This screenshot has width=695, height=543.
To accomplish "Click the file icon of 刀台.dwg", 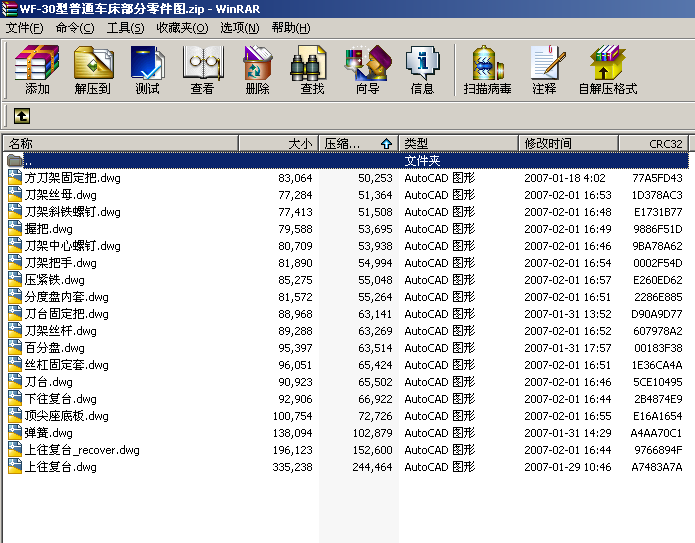I will (15, 381).
